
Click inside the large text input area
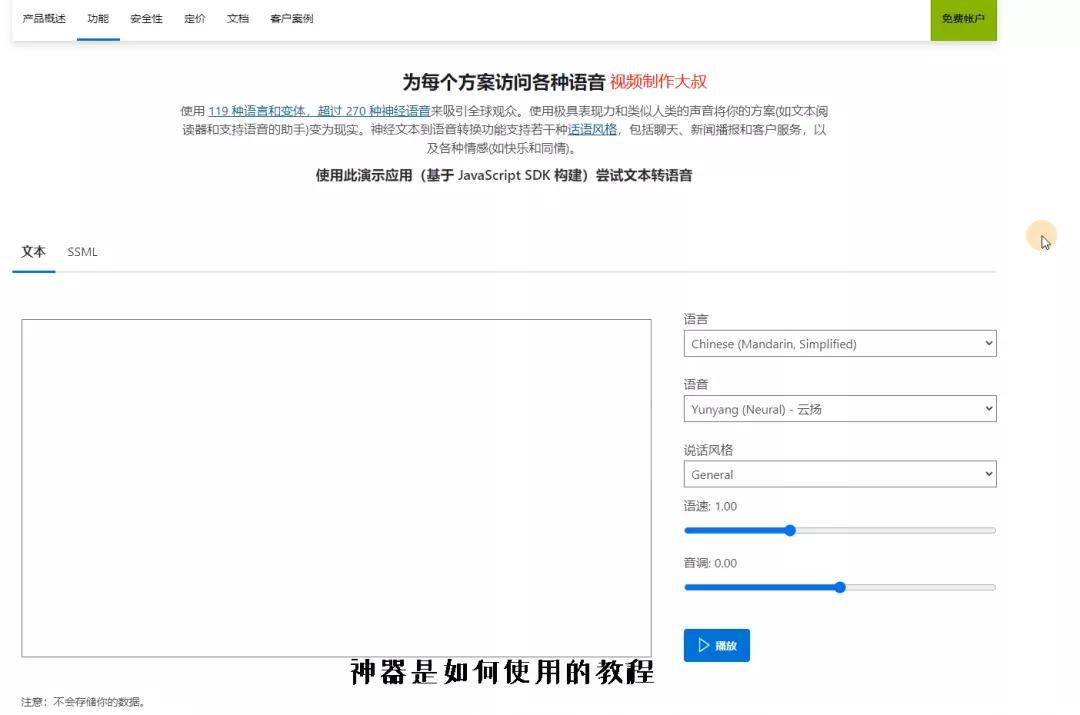click(x=336, y=488)
